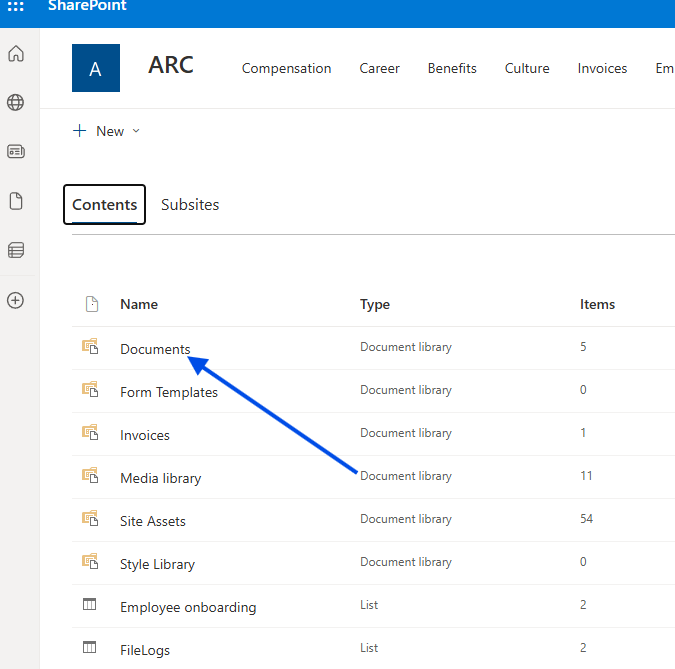This screenshot has width=675, height=669.
Task: Click the ARC site logo tile
Action: (96, 68)
